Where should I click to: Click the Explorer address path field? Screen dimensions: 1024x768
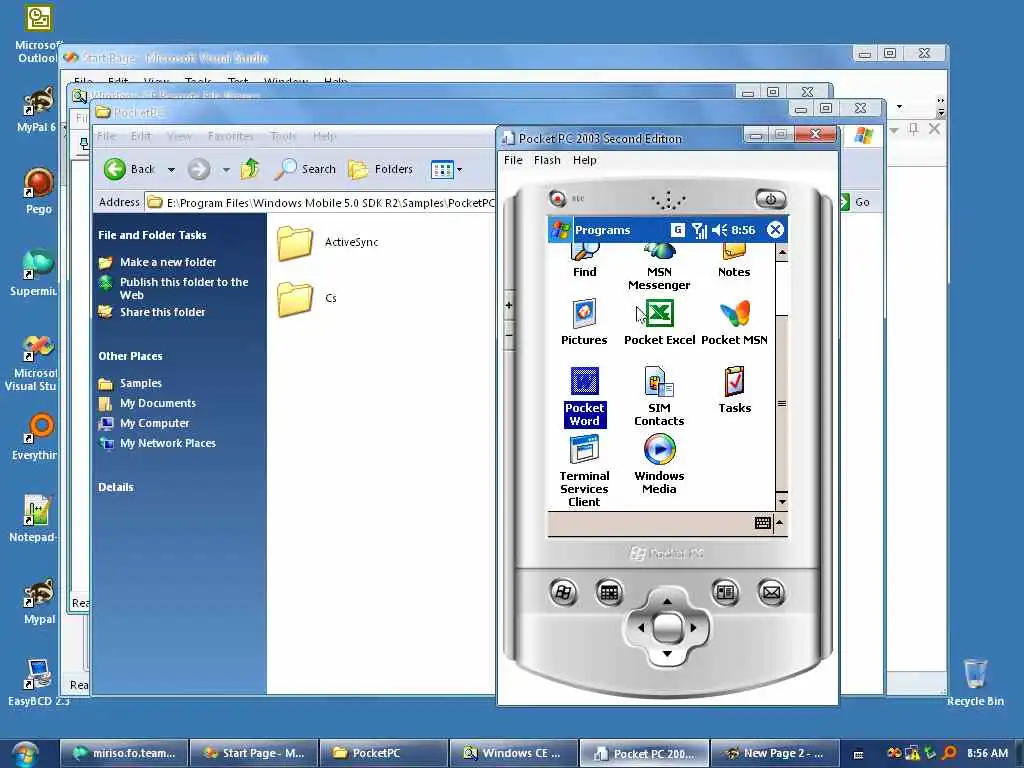coord(320,202)
